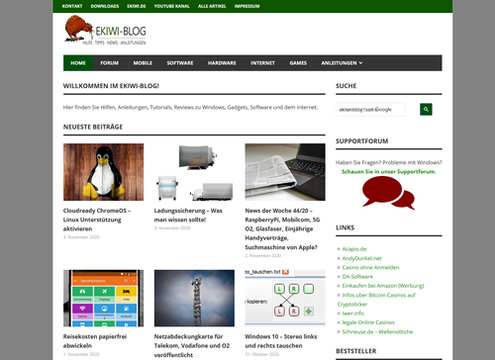Open the Games category

298,63
